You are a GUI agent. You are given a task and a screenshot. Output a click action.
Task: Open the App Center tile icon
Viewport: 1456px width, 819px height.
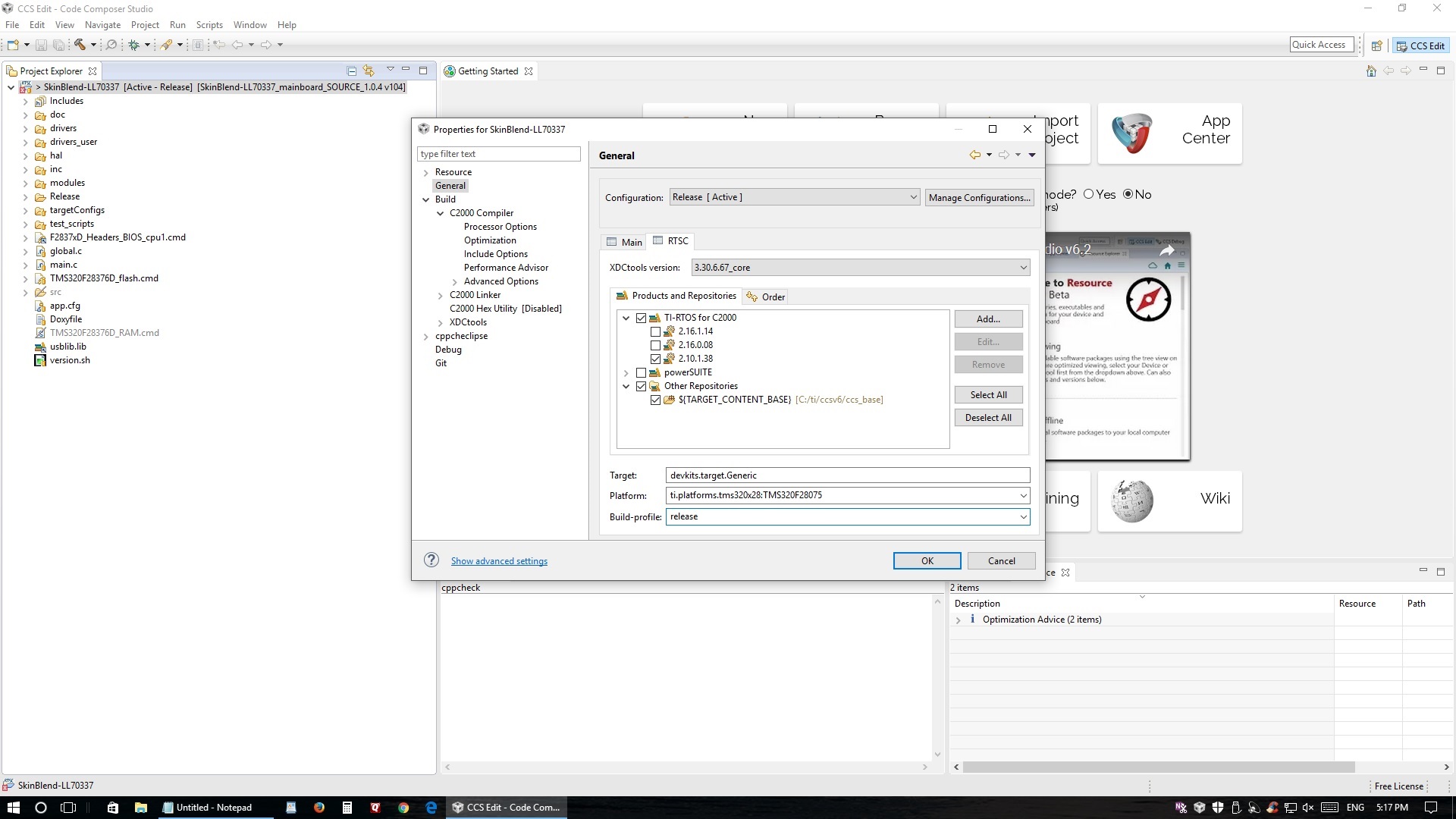[1132, 133]
